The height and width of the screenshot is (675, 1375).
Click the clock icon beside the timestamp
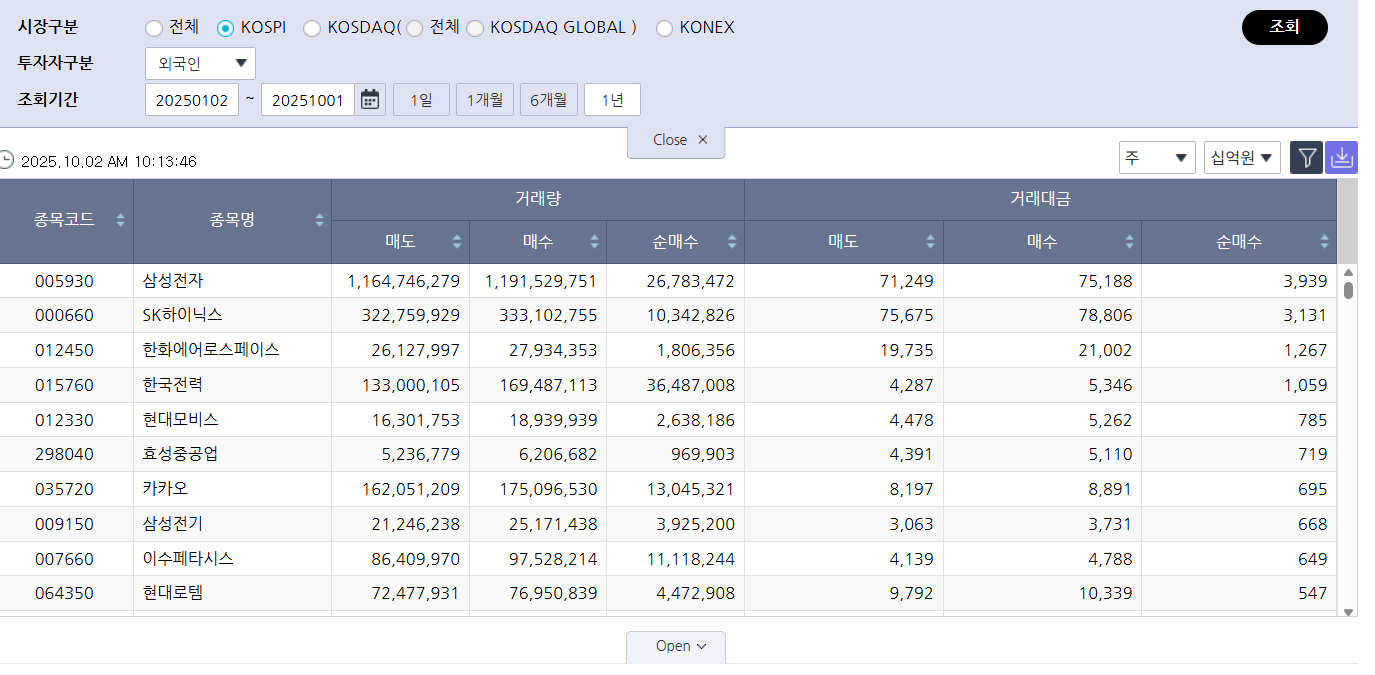[8, 160]
